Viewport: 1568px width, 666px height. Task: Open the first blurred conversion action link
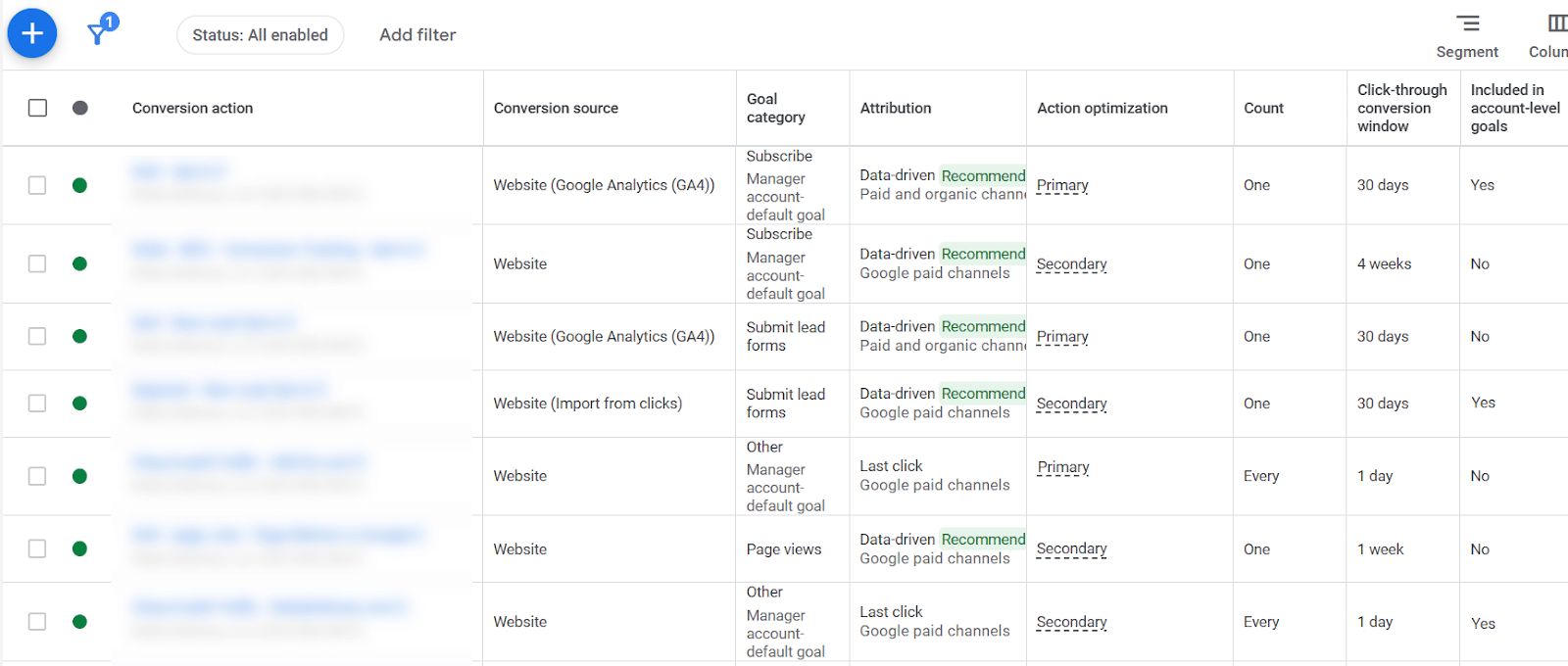(x=179, y=172)
